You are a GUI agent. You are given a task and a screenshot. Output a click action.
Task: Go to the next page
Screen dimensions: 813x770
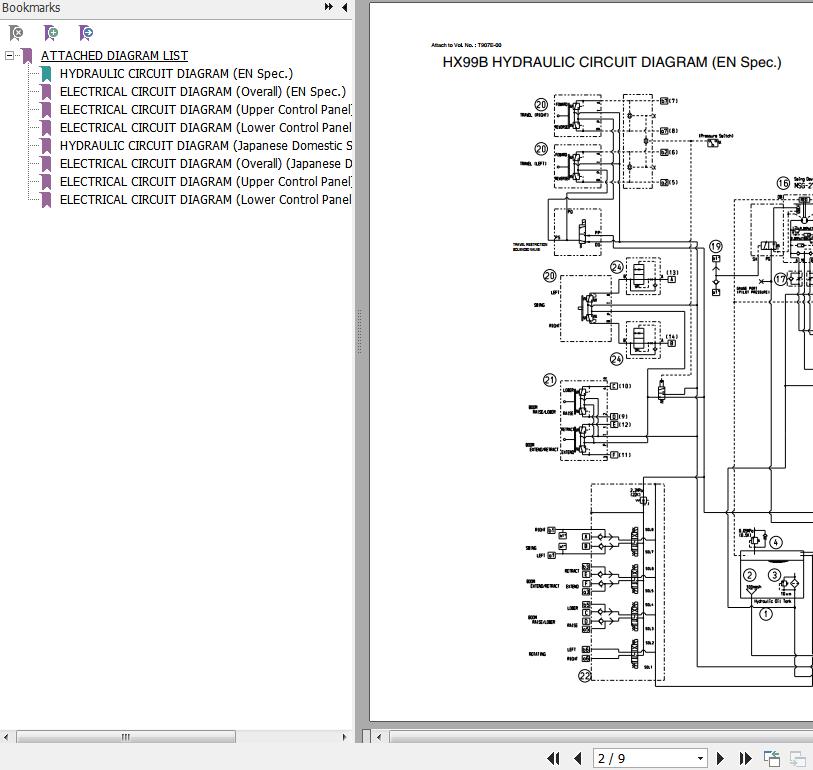coord(720,759)
